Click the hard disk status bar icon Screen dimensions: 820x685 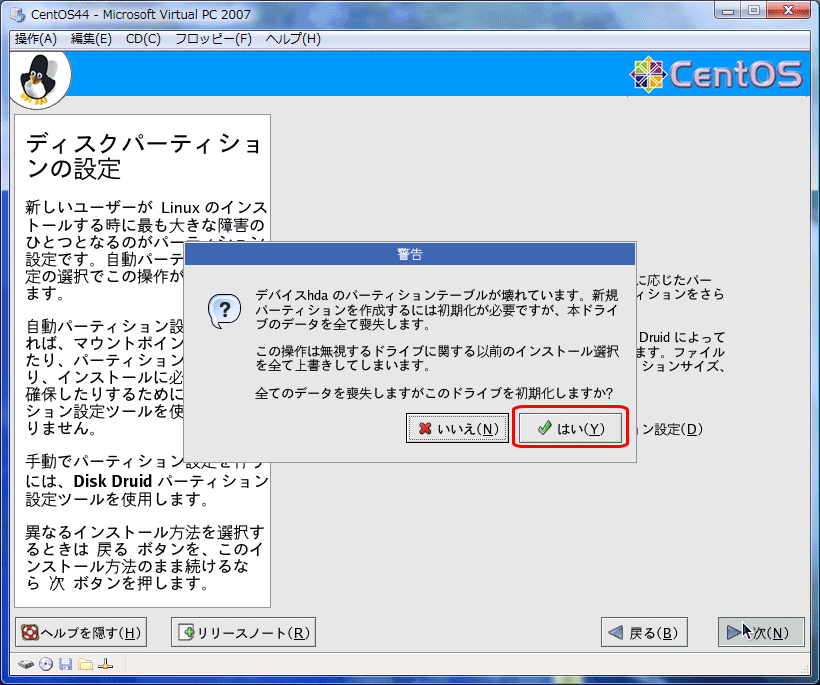click(x=26, y=665)
